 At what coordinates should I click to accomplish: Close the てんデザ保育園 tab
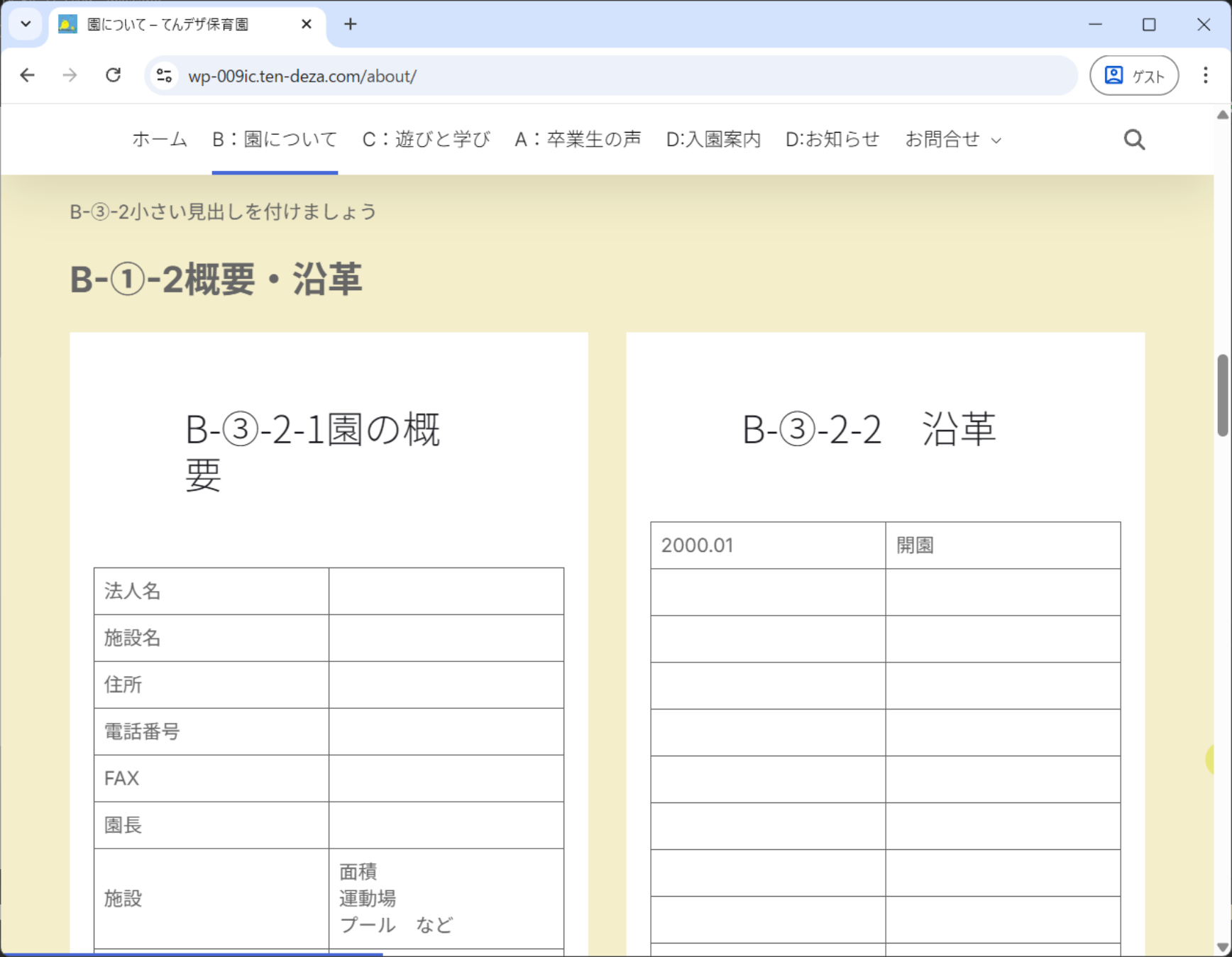307,24
